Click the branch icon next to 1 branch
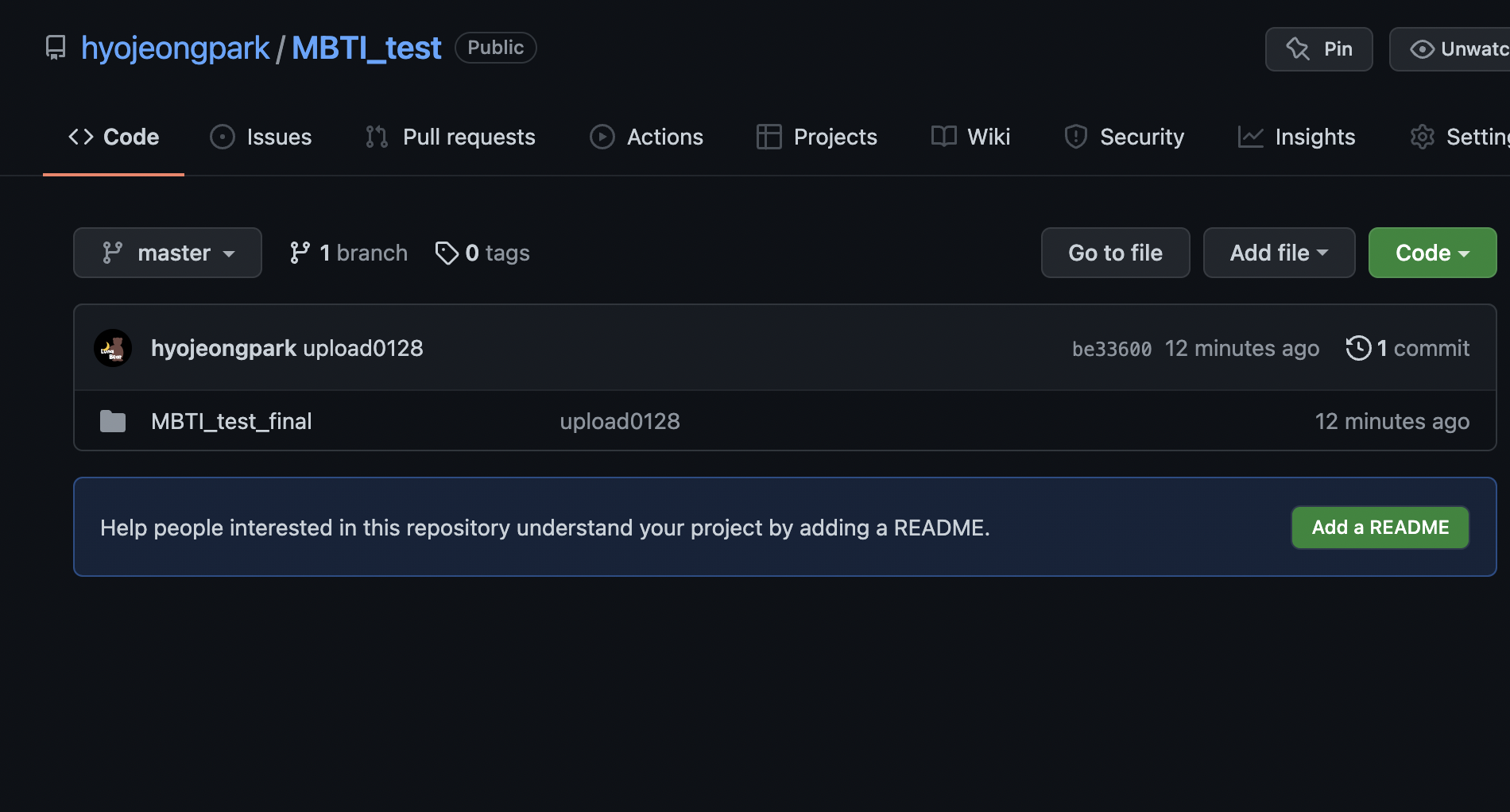 tap(300, 253)
